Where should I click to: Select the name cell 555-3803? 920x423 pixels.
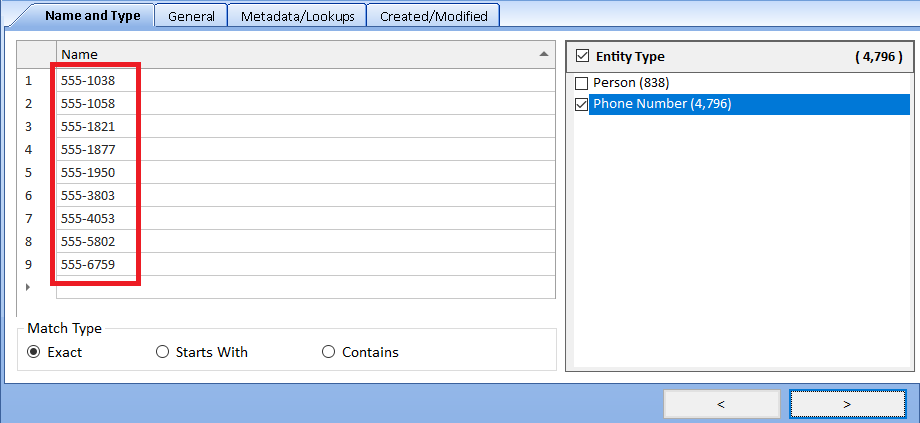(306, 195)
